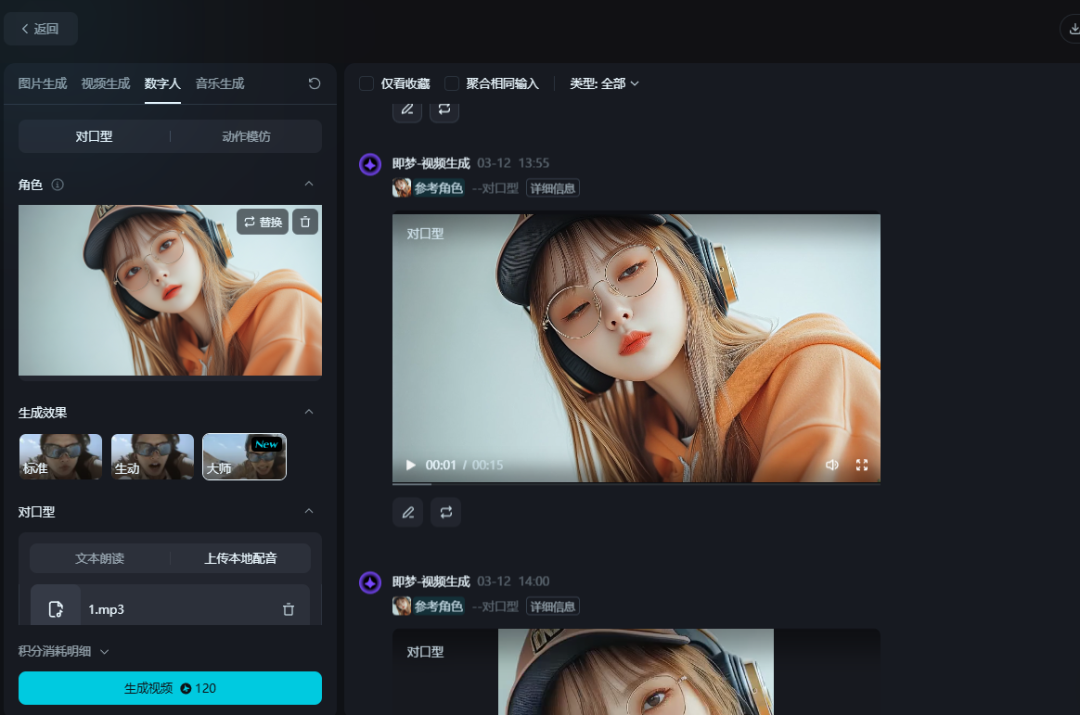Open the 类型: 全部 filter dropdown
Viewport: 1080px width, 715px height.
[604, 83]
